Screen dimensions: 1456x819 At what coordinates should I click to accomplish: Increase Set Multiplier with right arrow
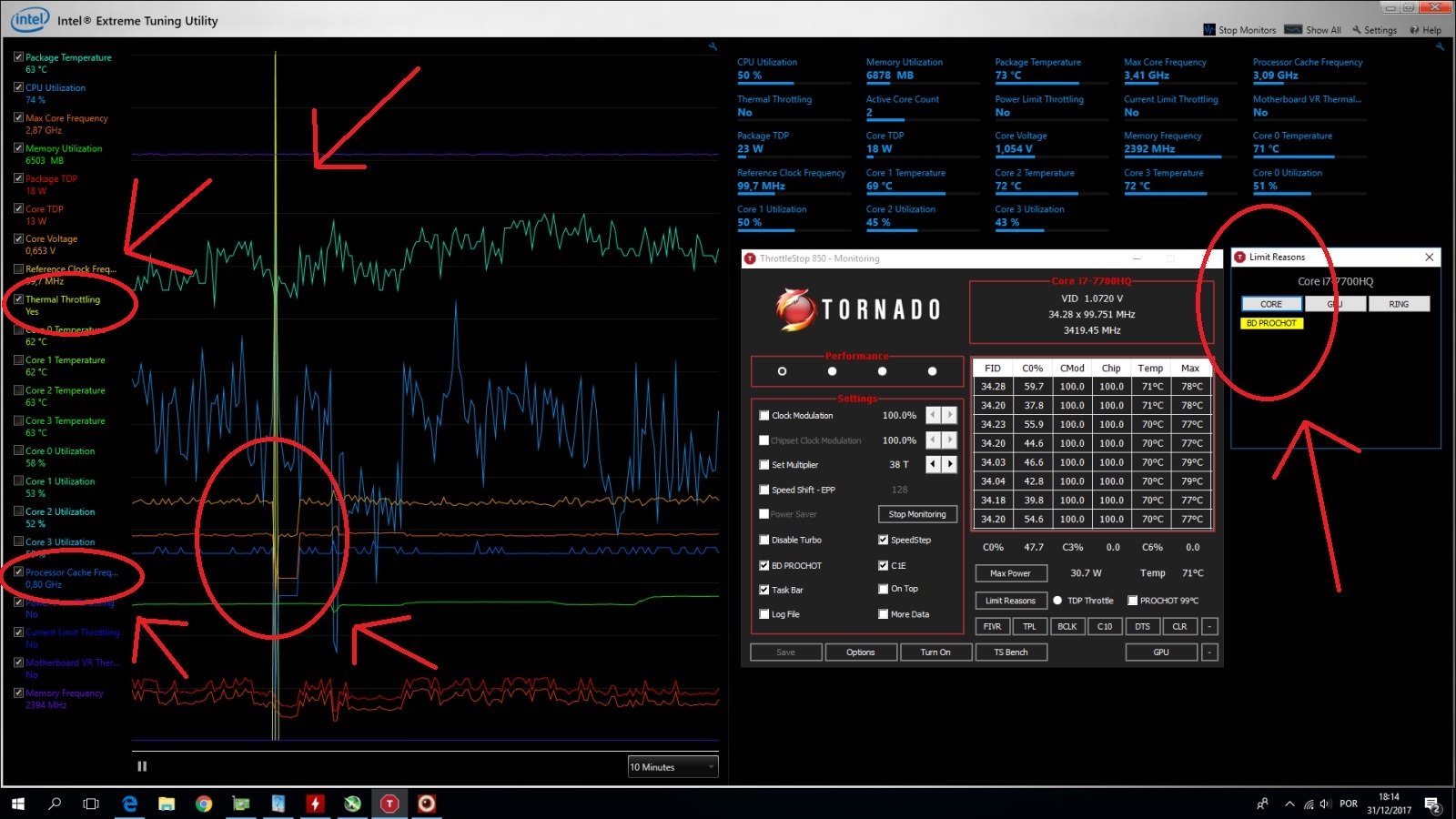pos(949,464)
